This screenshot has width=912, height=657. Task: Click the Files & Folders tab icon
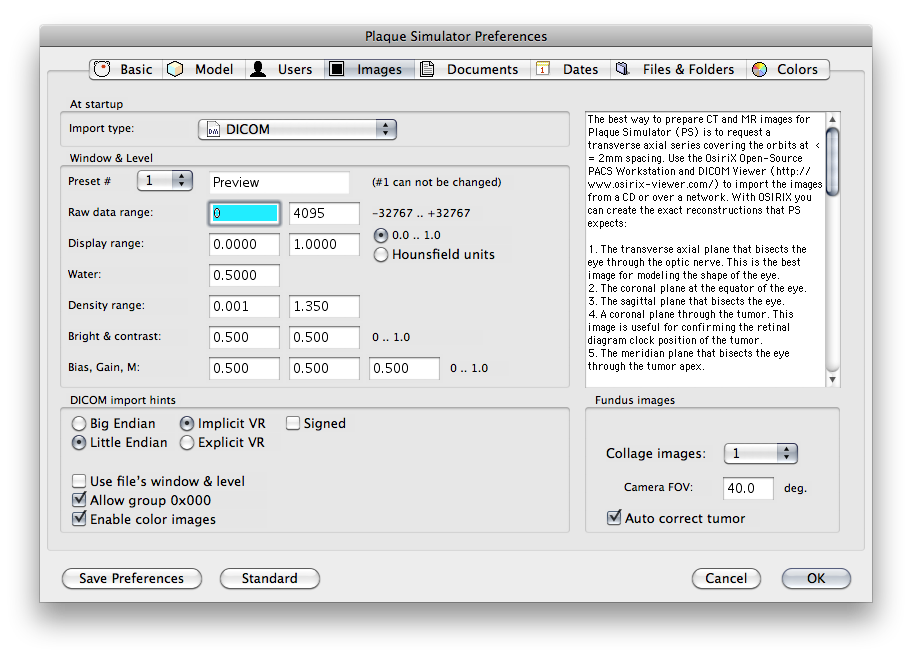[622, 69]
